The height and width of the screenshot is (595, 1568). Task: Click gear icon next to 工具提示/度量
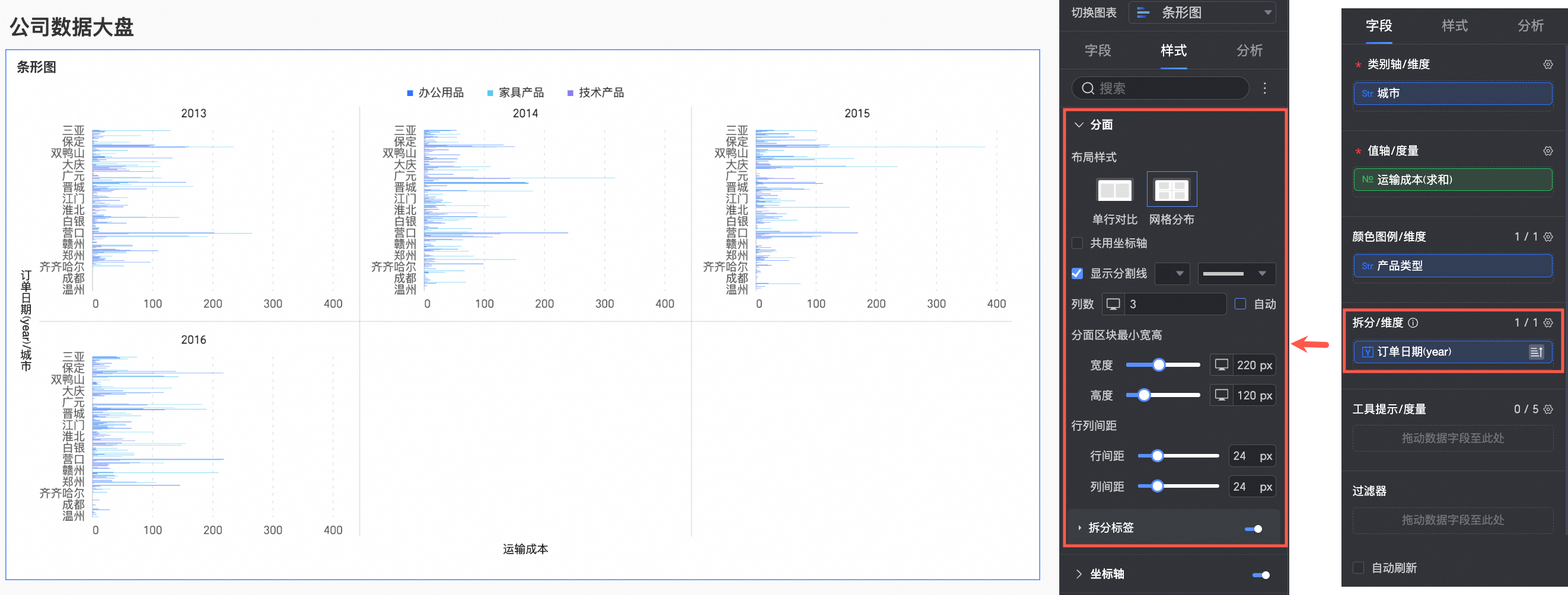click(x=1548, y=410)
